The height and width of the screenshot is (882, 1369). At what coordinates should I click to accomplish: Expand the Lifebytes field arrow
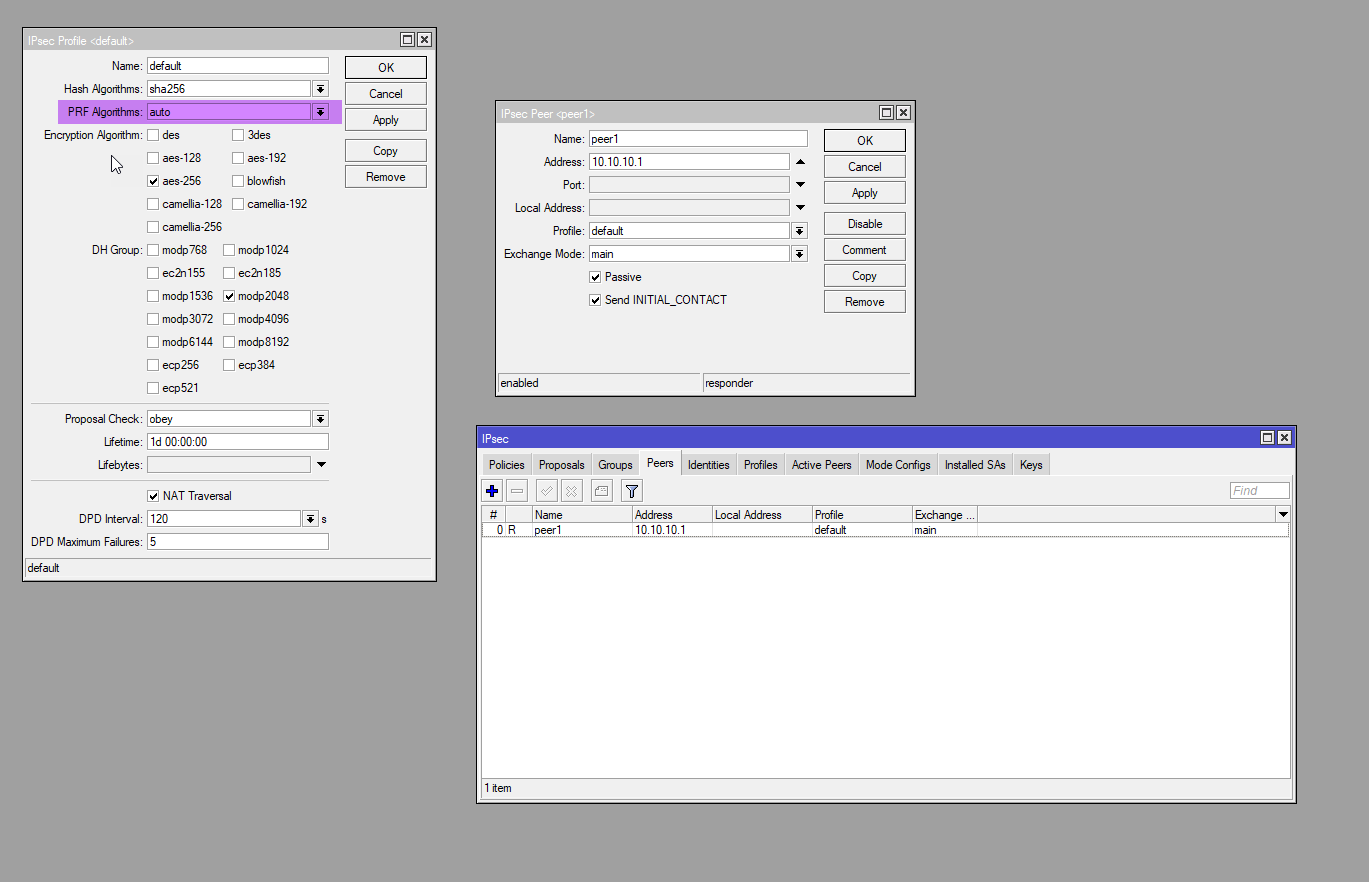click(321, 465)
